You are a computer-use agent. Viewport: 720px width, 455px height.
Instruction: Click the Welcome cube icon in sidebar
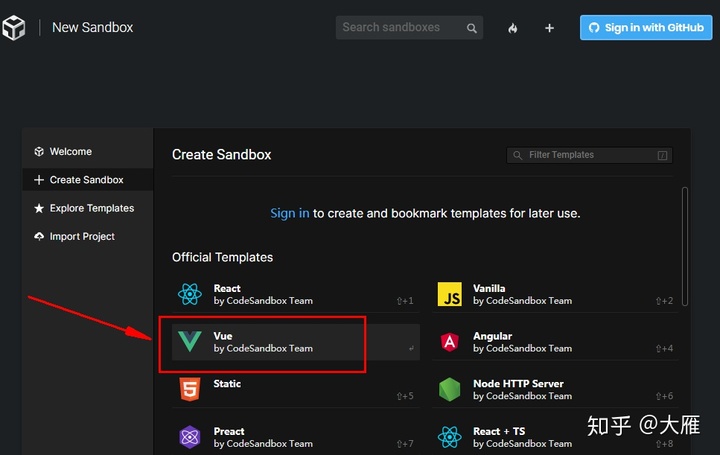pos(39,152)
